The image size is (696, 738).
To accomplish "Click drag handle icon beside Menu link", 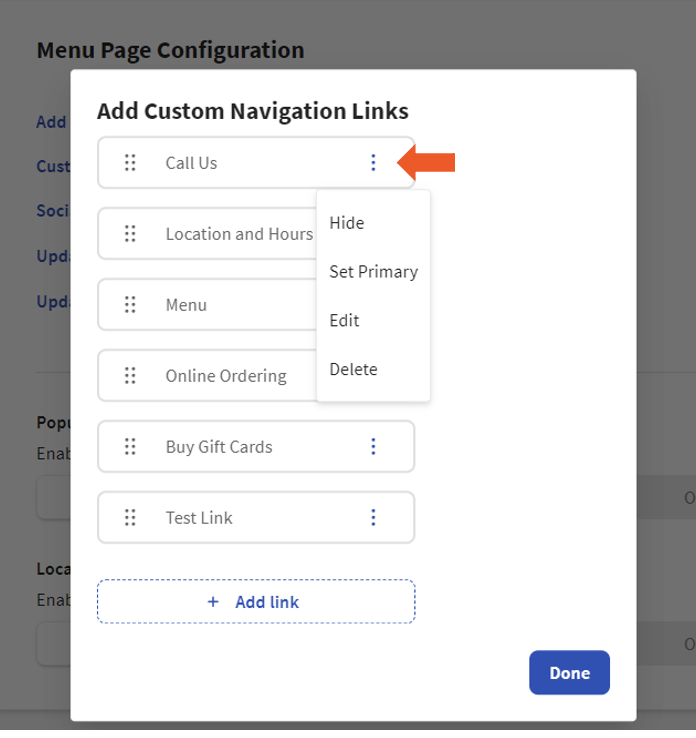I will tap(130, 305).
